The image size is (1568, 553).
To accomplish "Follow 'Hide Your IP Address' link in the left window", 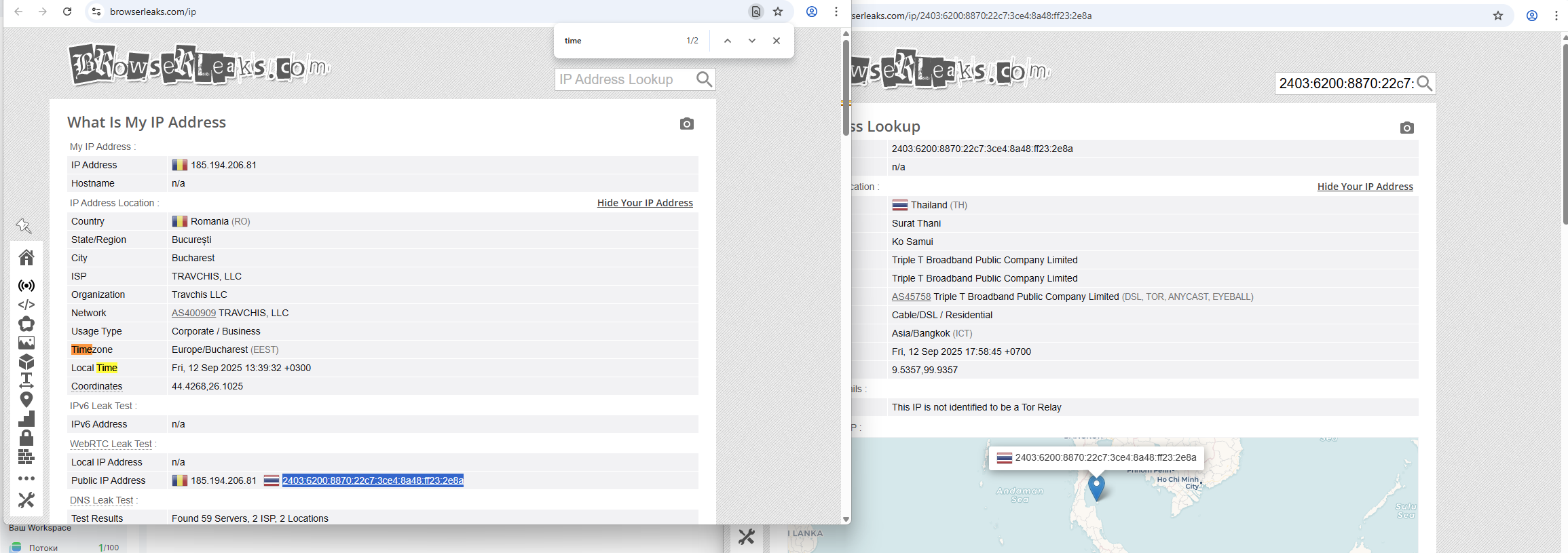I will [645, 203].
